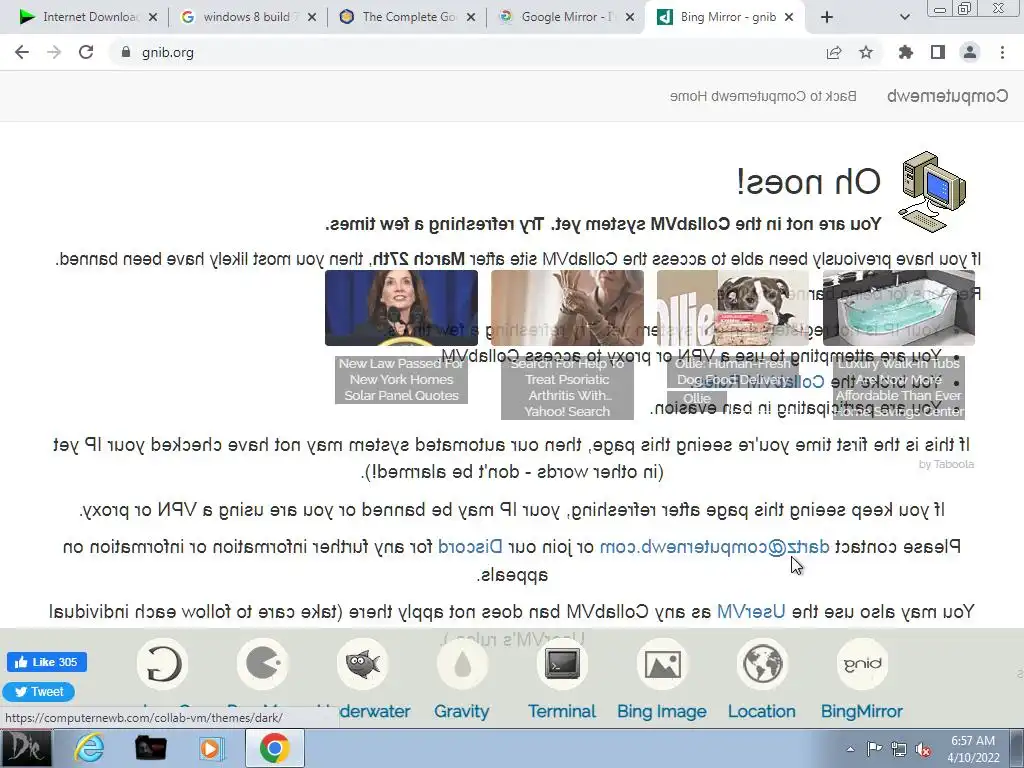
Task: Open the mirrored UserVM link
Action: click(x=751, y=611)
